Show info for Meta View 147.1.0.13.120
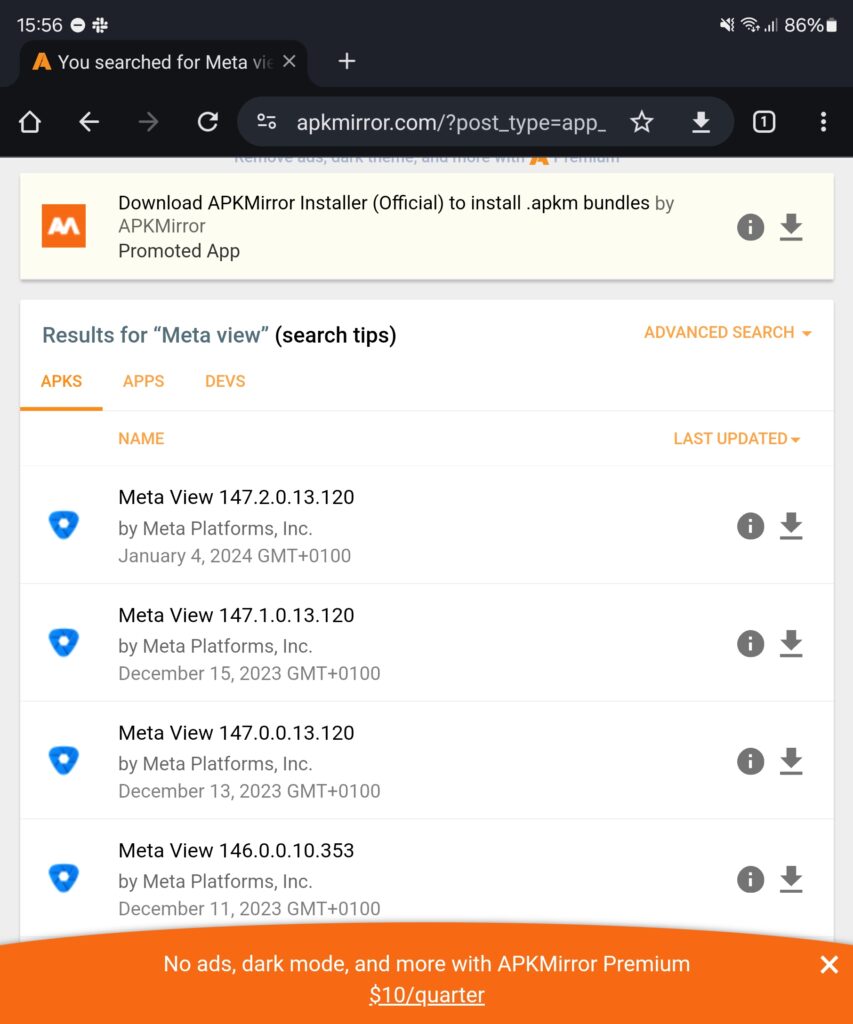 pos(750,644)
